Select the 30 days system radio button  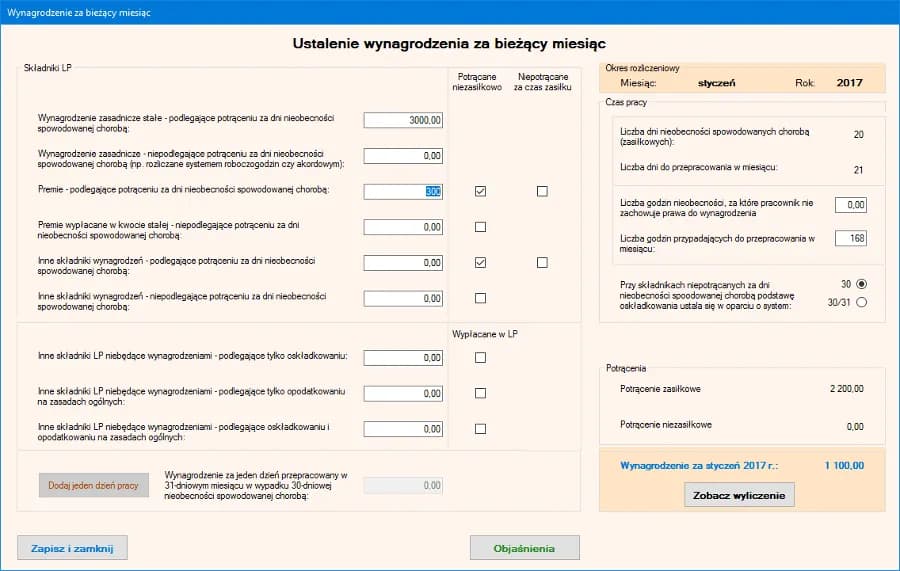(861, 284)
